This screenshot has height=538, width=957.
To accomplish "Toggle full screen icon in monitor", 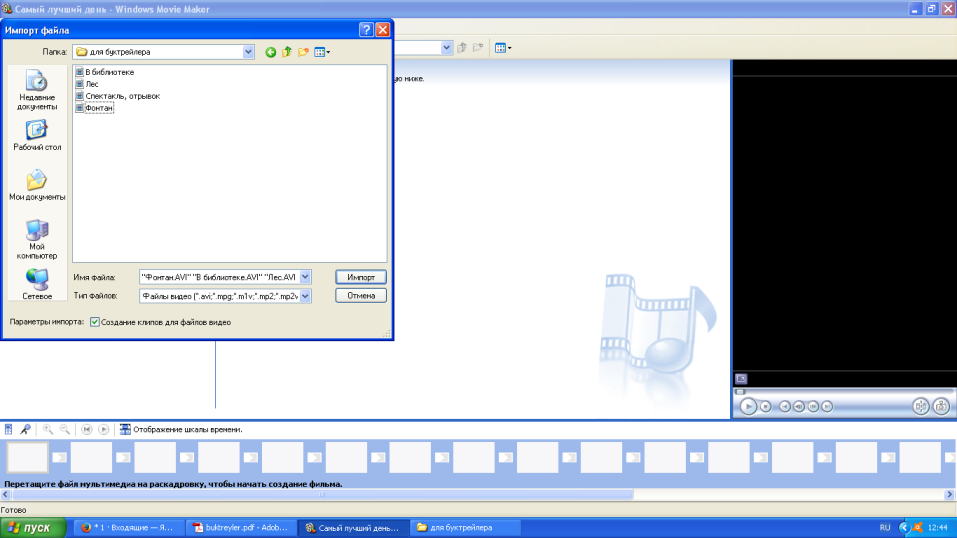I will pyautogui.click(x=741, y=379).
